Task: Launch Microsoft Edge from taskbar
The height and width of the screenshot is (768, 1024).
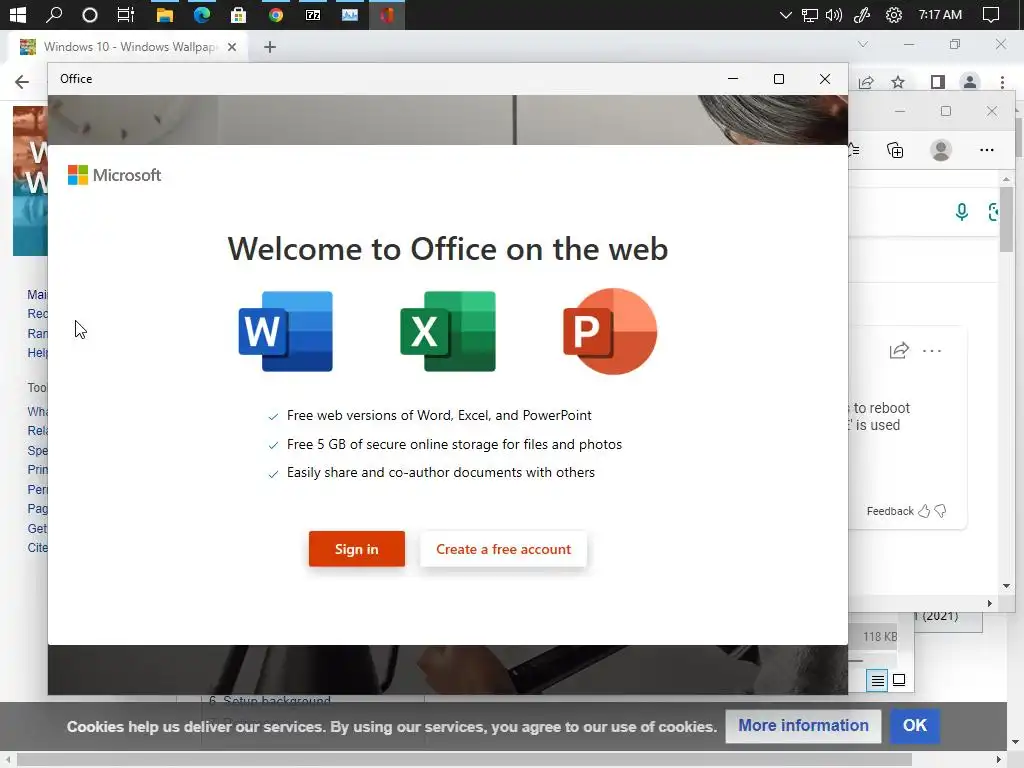Action: tap(202, 14)
